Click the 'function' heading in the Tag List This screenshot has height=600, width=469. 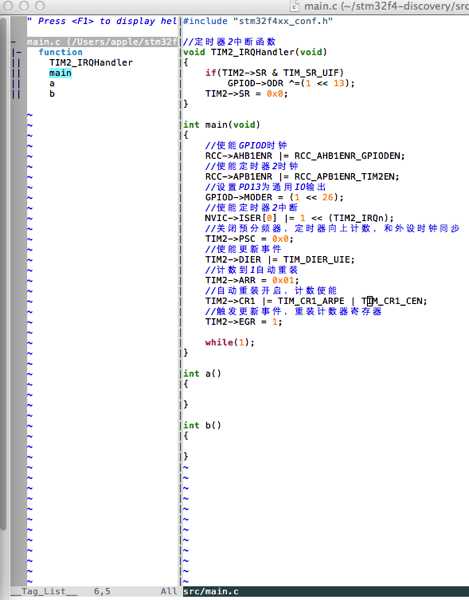tap(60, 52)
